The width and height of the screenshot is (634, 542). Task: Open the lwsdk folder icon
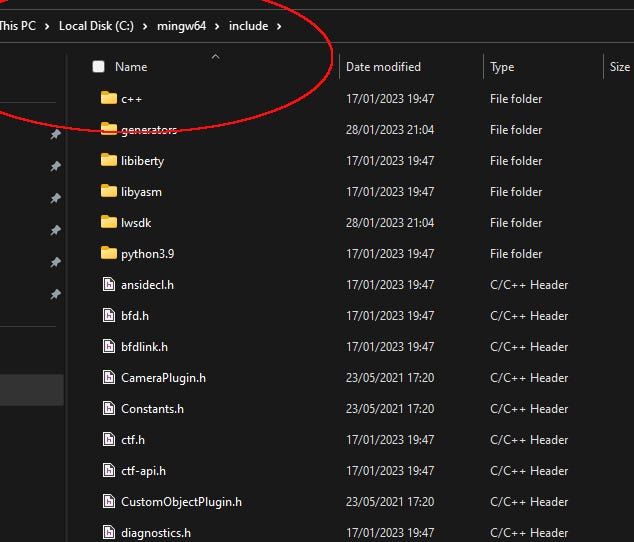109,222
